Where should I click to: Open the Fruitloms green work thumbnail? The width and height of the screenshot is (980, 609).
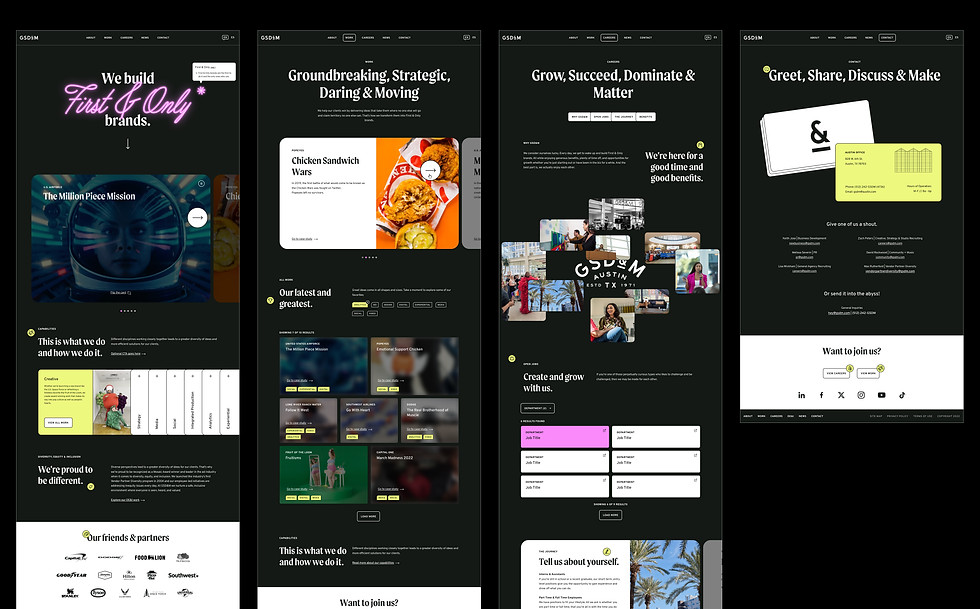pyautogui.click(x=324, y=475)
